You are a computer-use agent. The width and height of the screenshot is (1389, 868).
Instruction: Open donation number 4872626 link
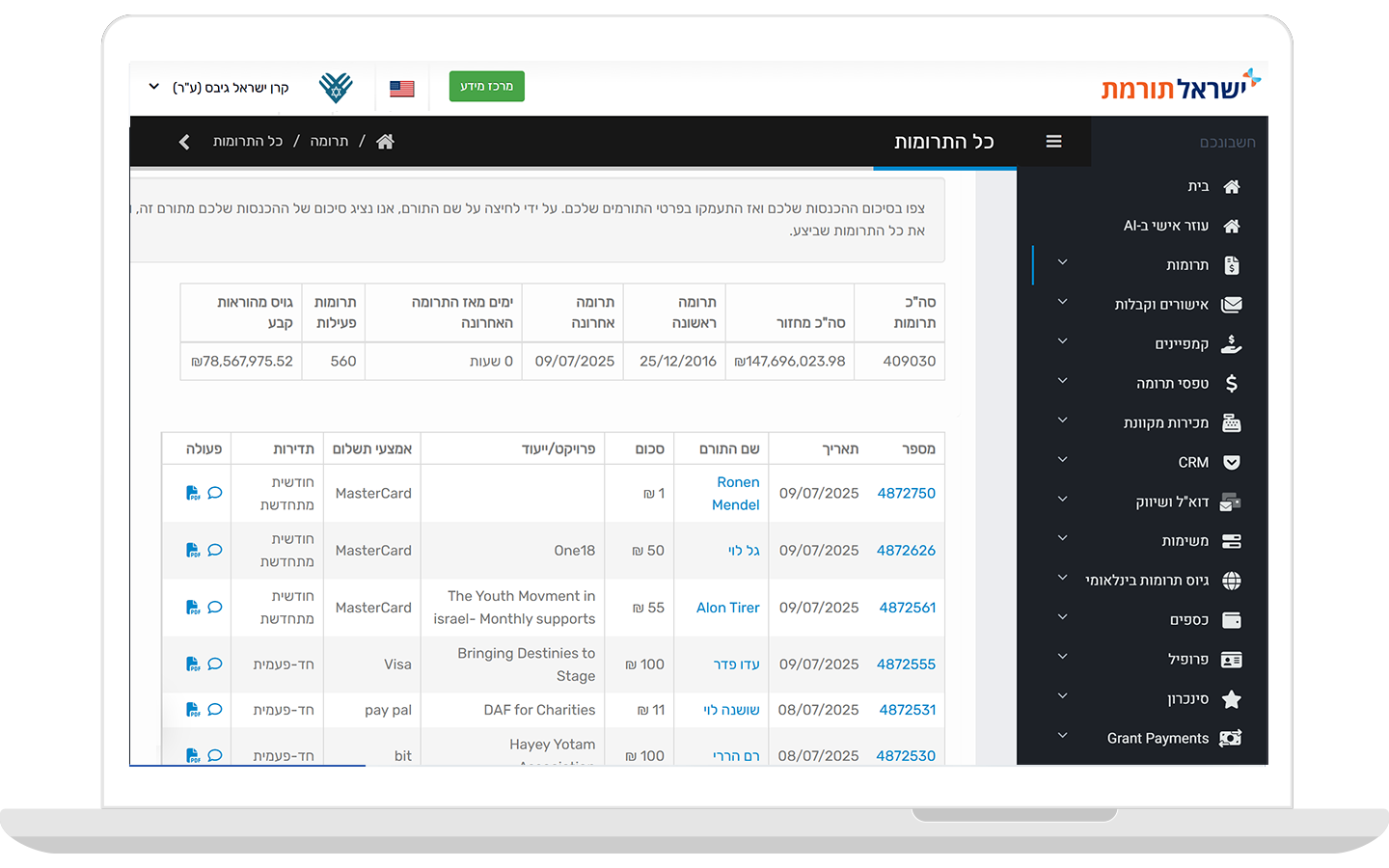click(x=907, y=551)
